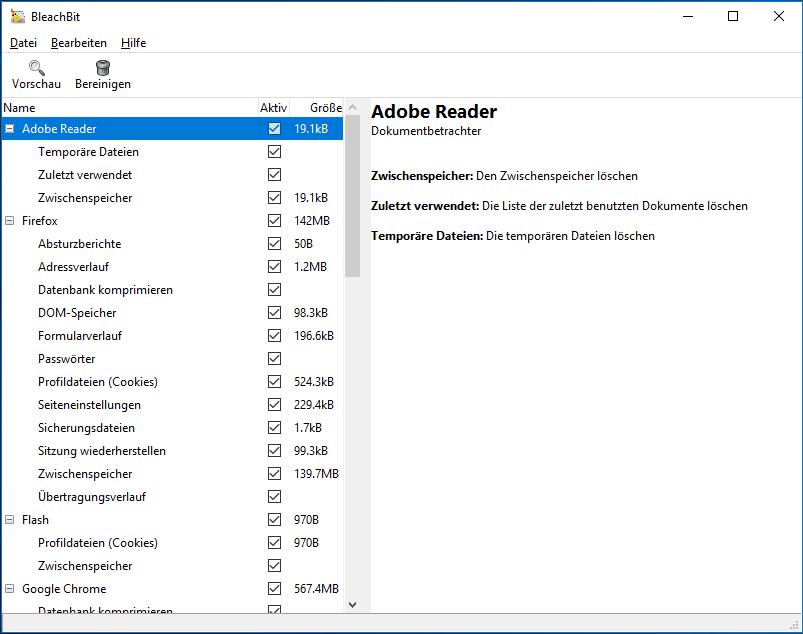
Task: Uncheck the Adressverlauf checkbox
Action: (274, 267)
